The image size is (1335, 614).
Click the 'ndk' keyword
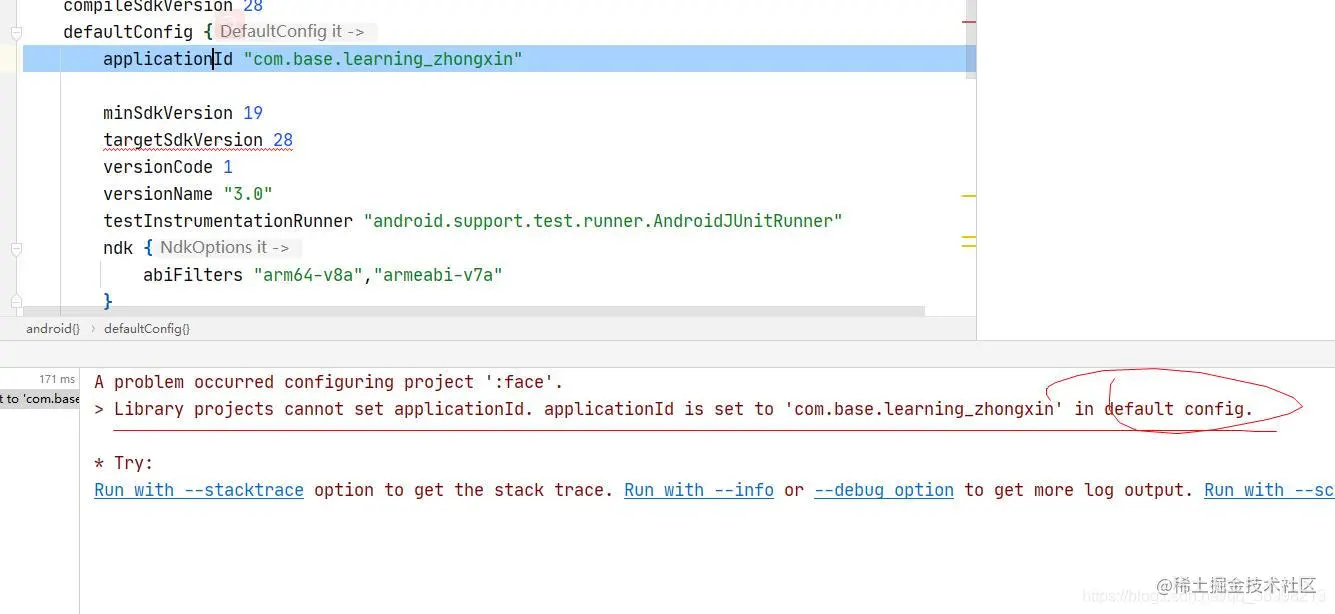118,248
